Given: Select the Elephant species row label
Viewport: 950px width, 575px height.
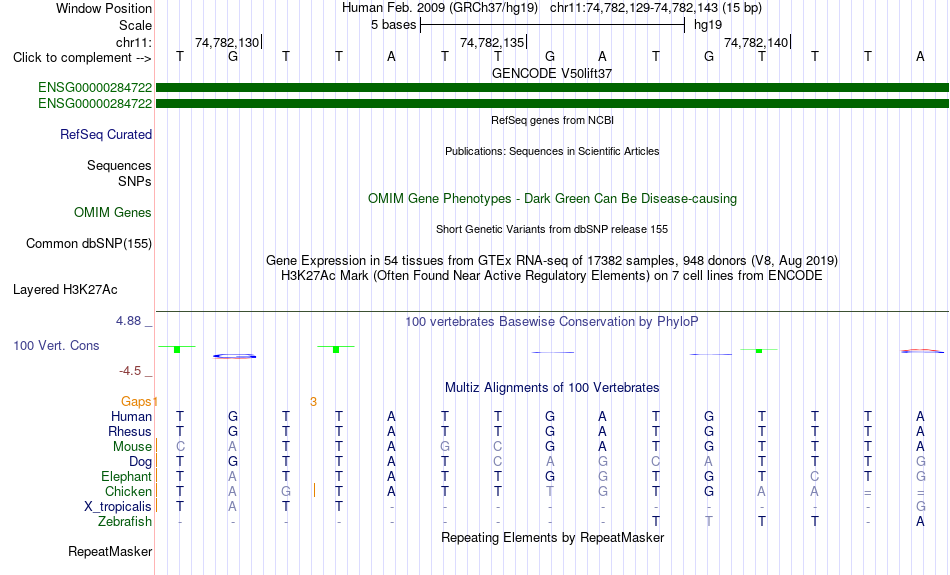Looking at the screenshot, I should (126, 477).
